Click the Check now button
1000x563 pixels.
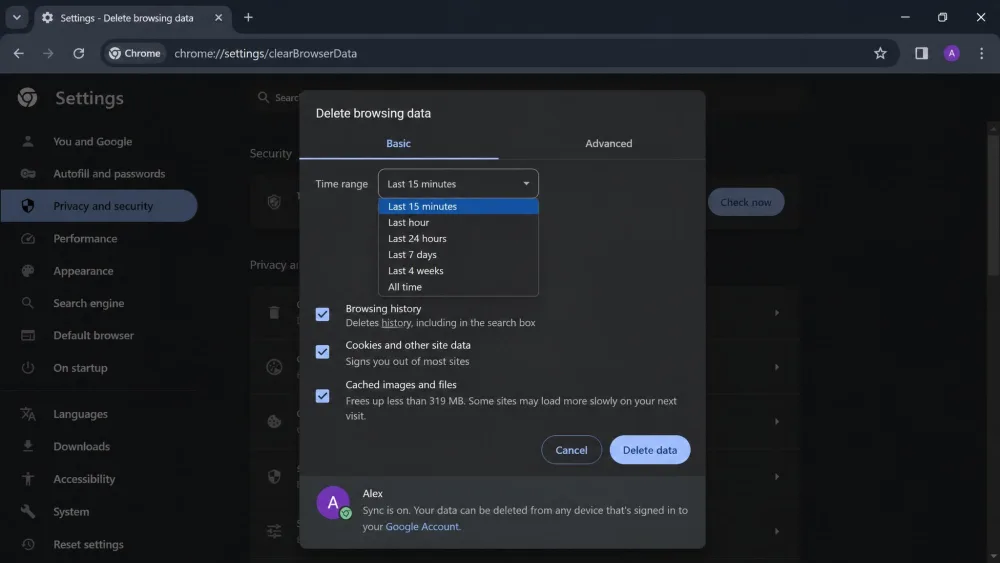tap(746, 202)
